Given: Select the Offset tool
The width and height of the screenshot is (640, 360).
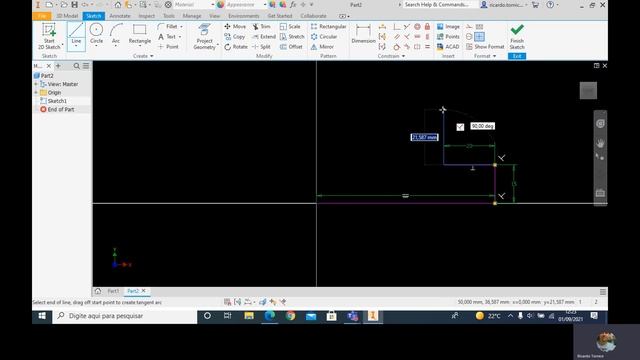Looking at the screenshot, I should coord(291,47).
